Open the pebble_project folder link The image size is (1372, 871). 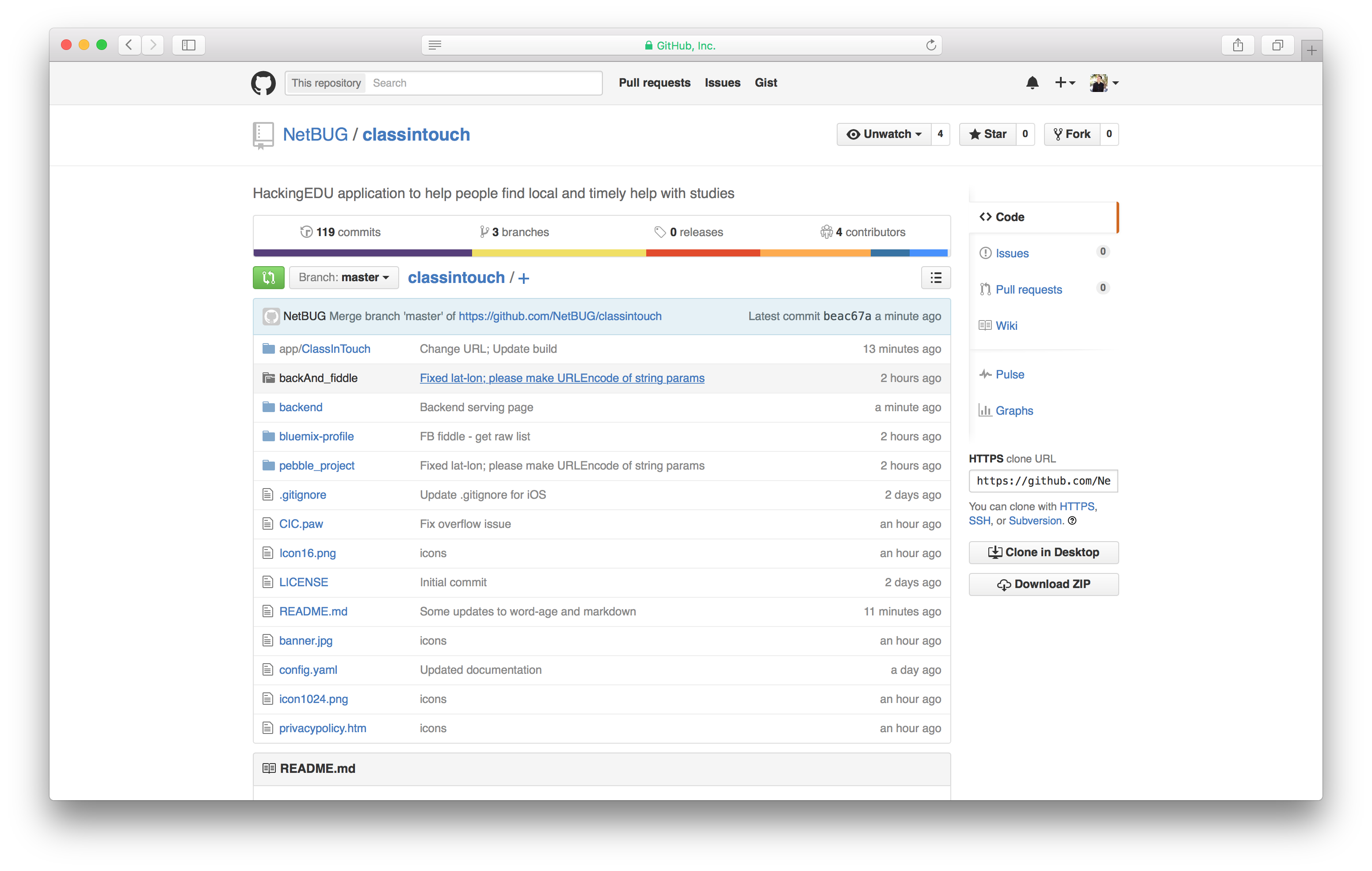316,466
